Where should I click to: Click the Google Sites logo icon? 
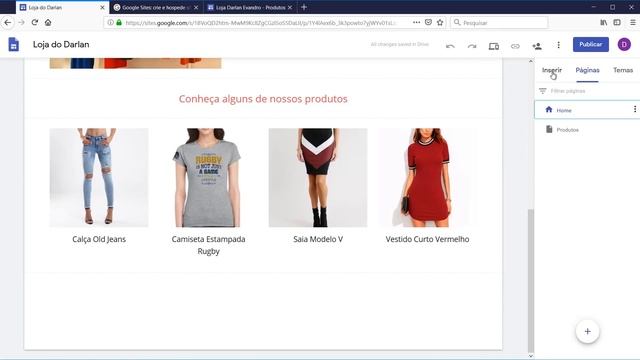pyautogui.click(x=13, y=44)
